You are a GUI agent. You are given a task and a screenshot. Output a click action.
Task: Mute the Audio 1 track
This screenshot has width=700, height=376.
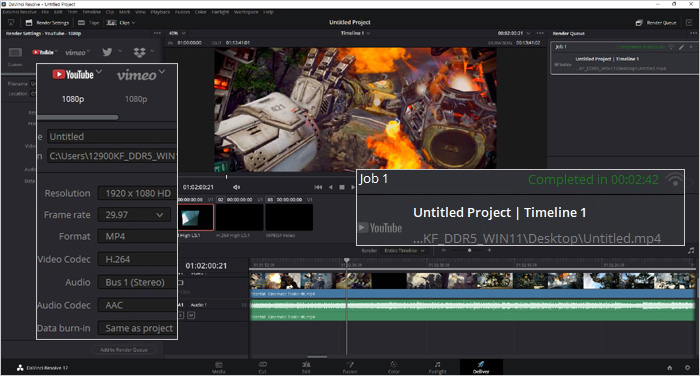coord(191,315)
